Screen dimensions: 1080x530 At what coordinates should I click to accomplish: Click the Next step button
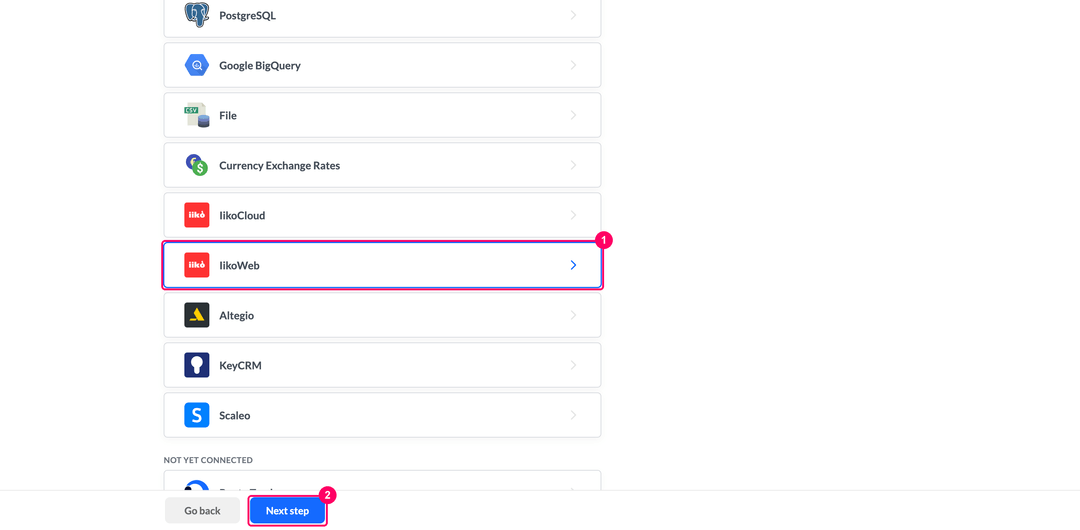(x=287, y=511)
